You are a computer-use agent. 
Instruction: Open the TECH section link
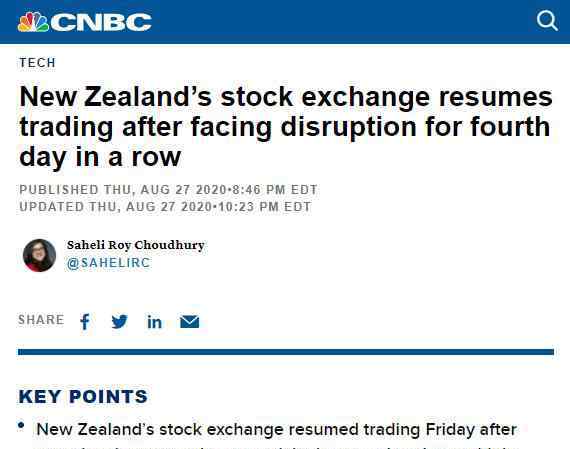(37, 63)
